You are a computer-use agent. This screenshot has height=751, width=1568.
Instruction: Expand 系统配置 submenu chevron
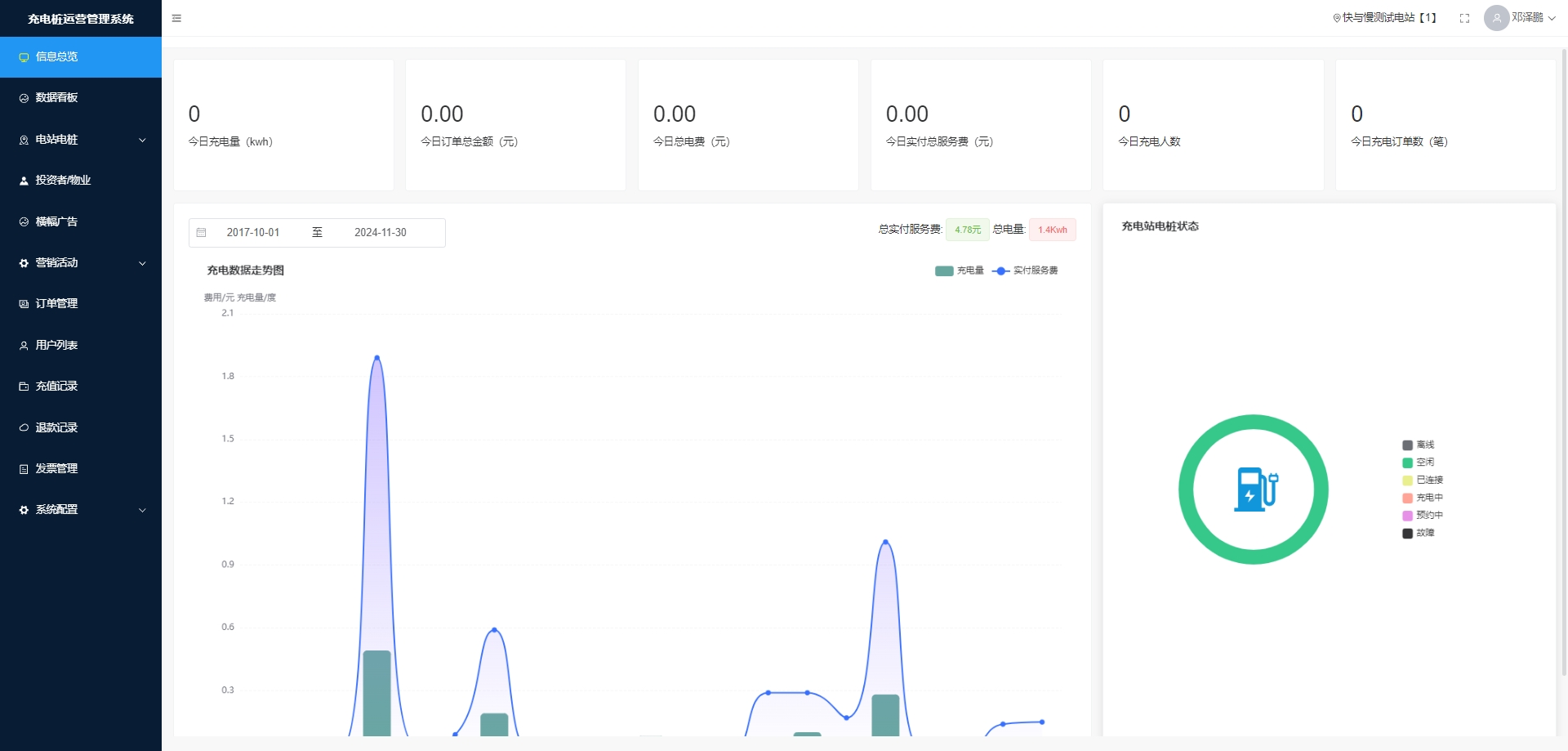[142, 510]
